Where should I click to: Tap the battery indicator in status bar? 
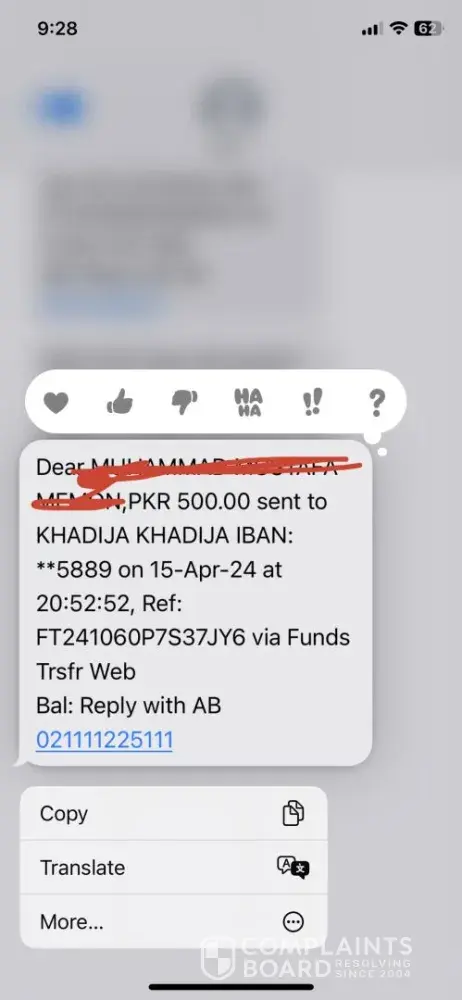click(x=428, y=28)
